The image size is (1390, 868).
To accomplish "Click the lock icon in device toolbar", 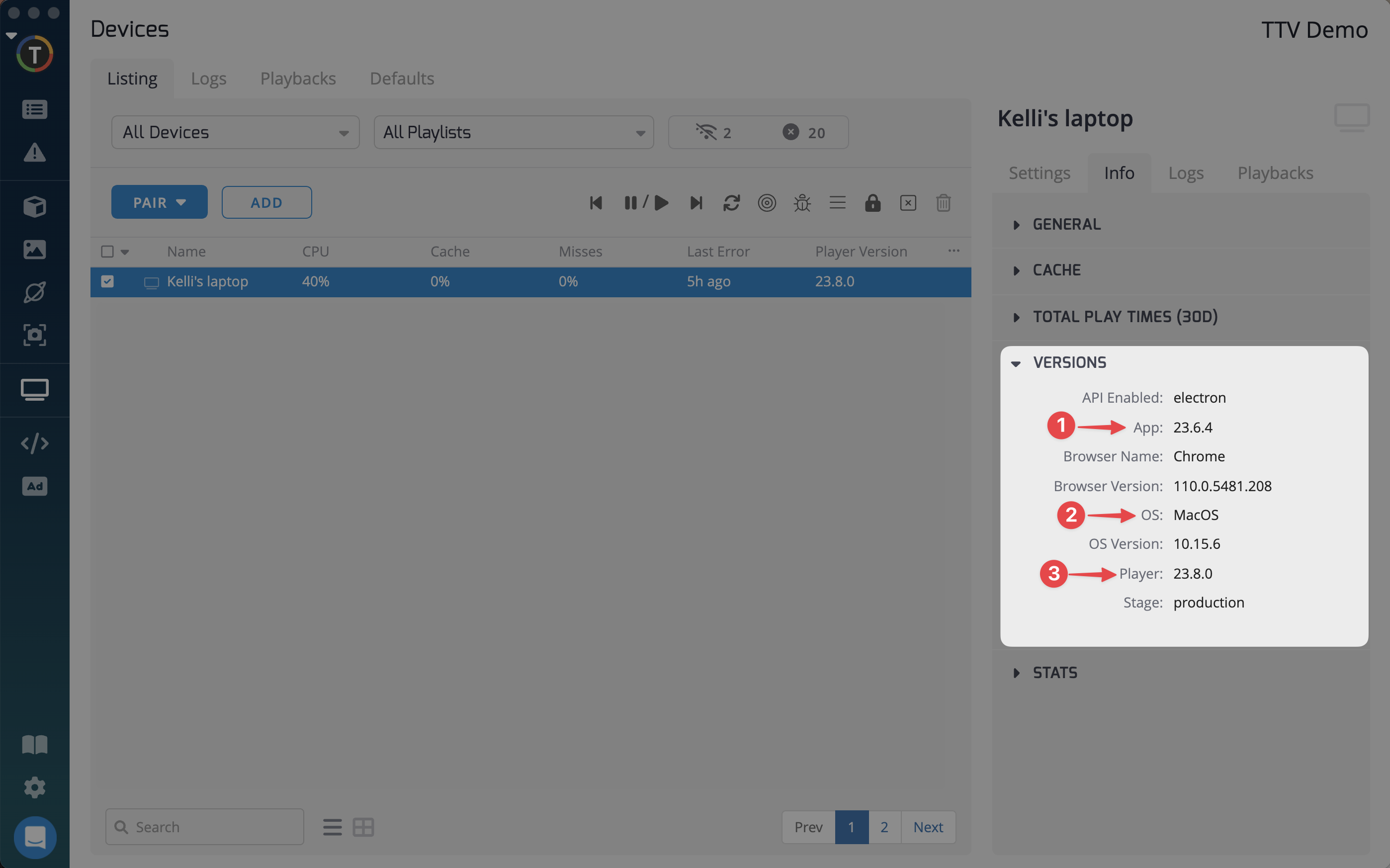I will pos(872,203).
